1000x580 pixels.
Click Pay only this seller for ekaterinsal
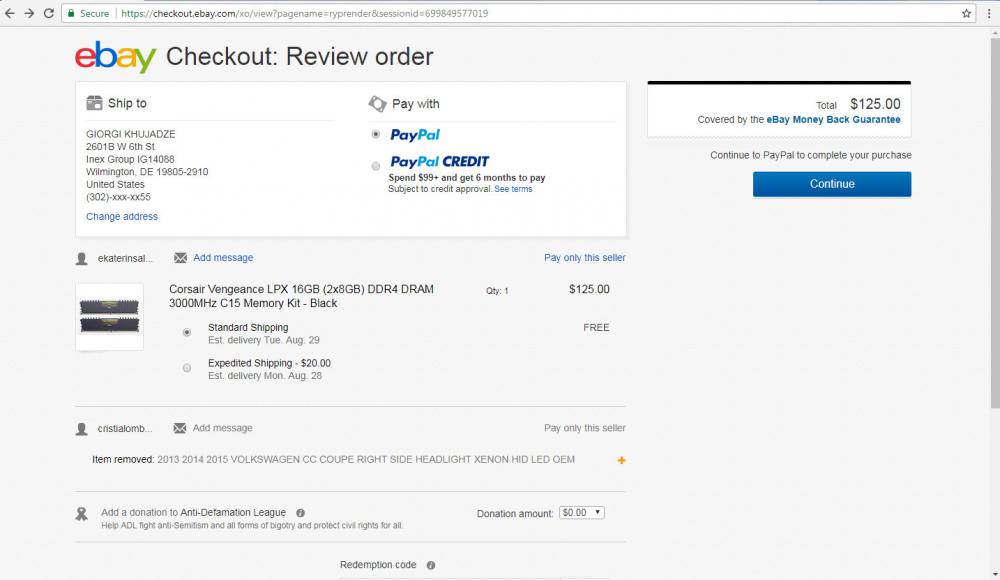[x=585, y=258]
